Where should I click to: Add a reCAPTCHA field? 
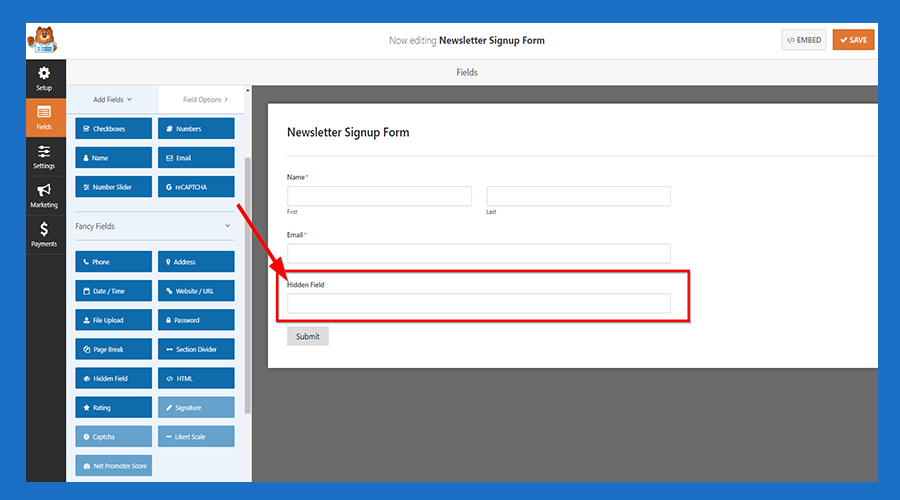(x=196, y=186)
